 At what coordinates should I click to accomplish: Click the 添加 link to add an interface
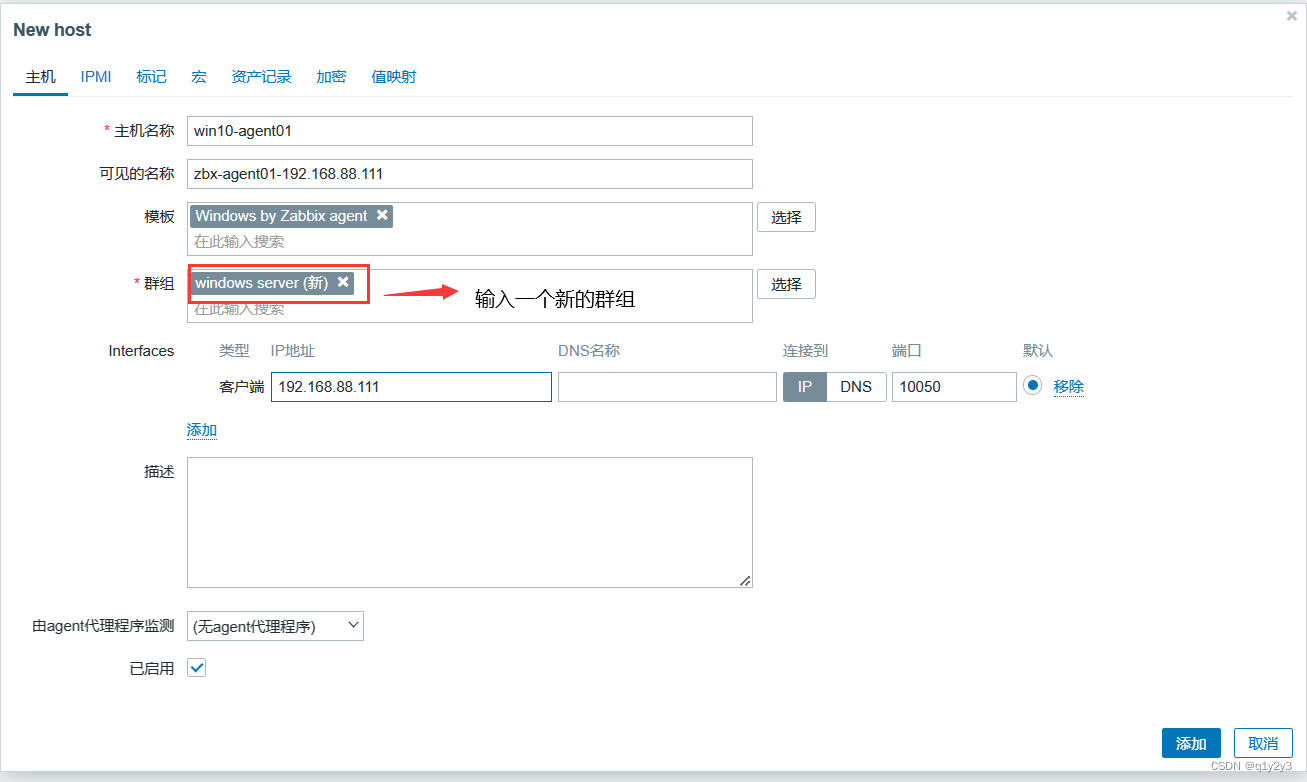[201, 429]
